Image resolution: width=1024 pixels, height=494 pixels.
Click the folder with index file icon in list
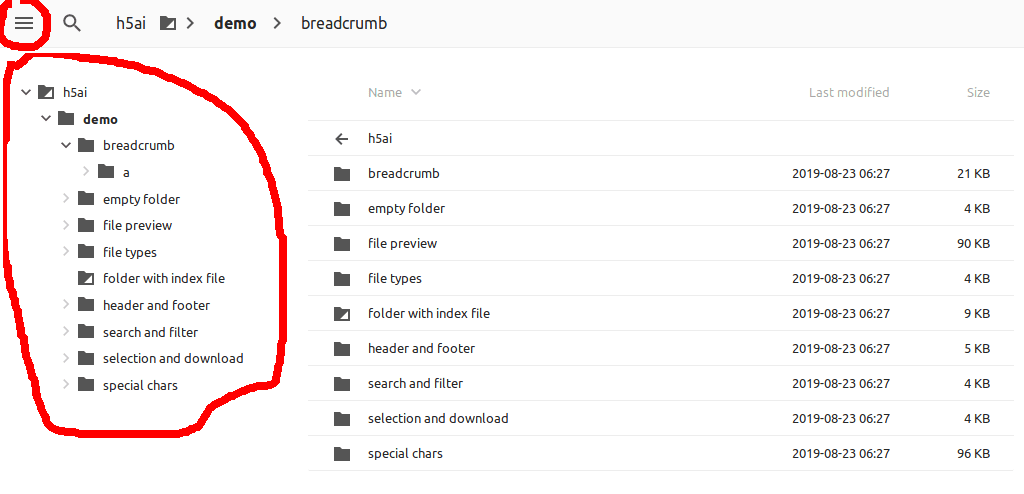coord(342,314)
